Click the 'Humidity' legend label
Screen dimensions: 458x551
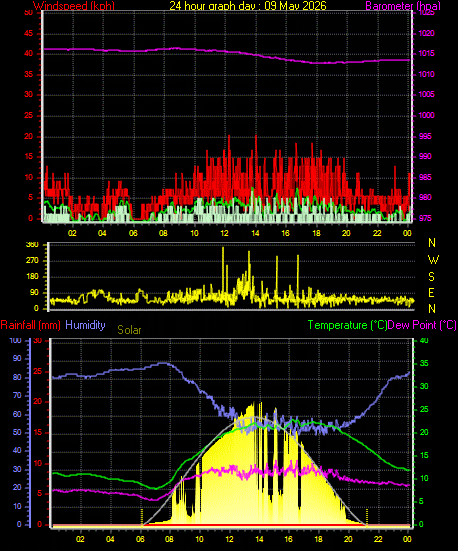(x=85, y=325)
